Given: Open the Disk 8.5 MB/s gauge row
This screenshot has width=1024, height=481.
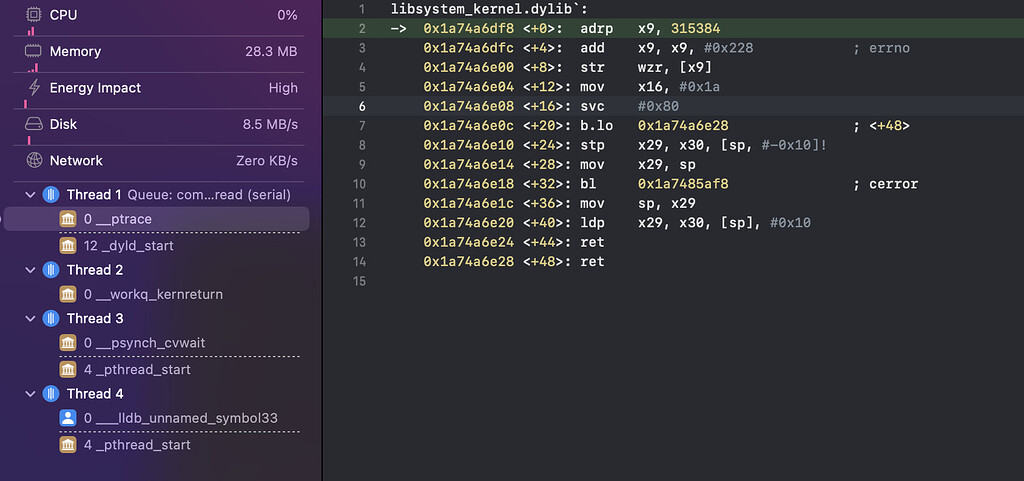Looking at the screenshot, I should (160, 124).
